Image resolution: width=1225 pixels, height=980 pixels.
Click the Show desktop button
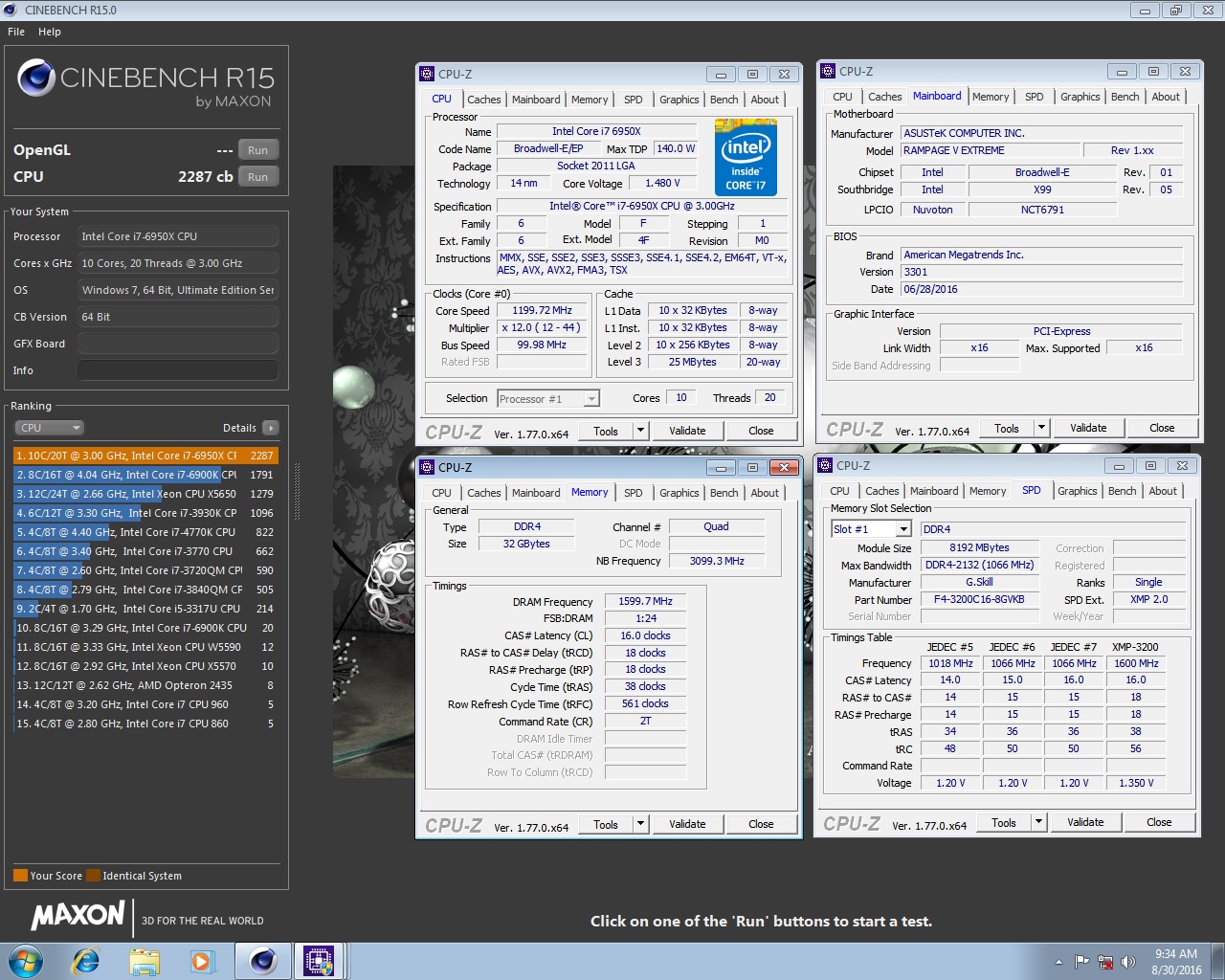tap(1217, 961)
